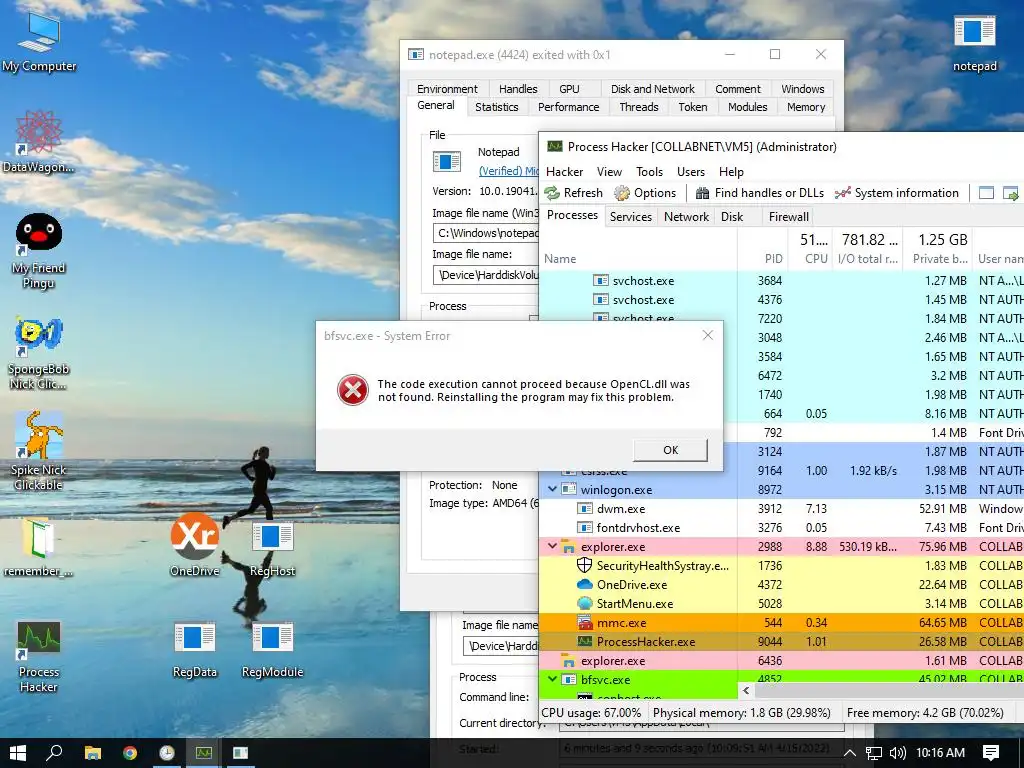Open SpongeBob Nick Clickable shortcut
Screen dimensions: 1024x768
click(39, 353)
